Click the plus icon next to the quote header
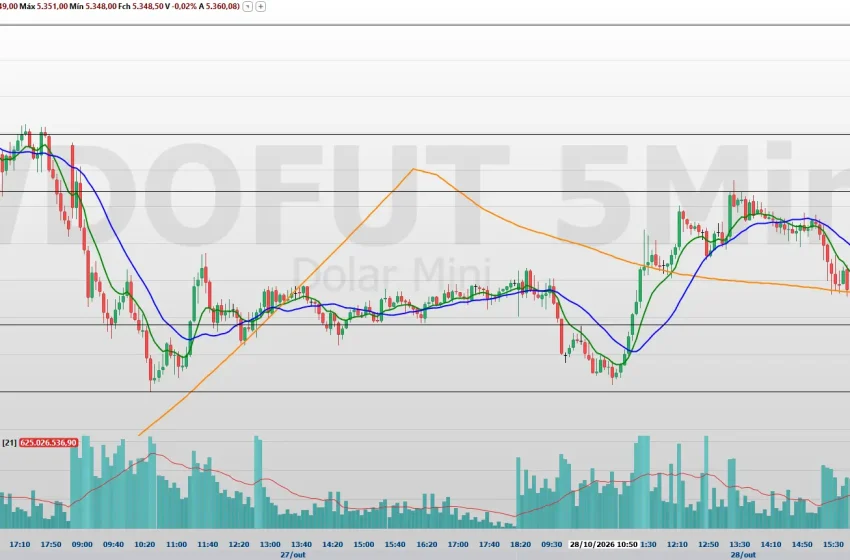 [261, 7]
